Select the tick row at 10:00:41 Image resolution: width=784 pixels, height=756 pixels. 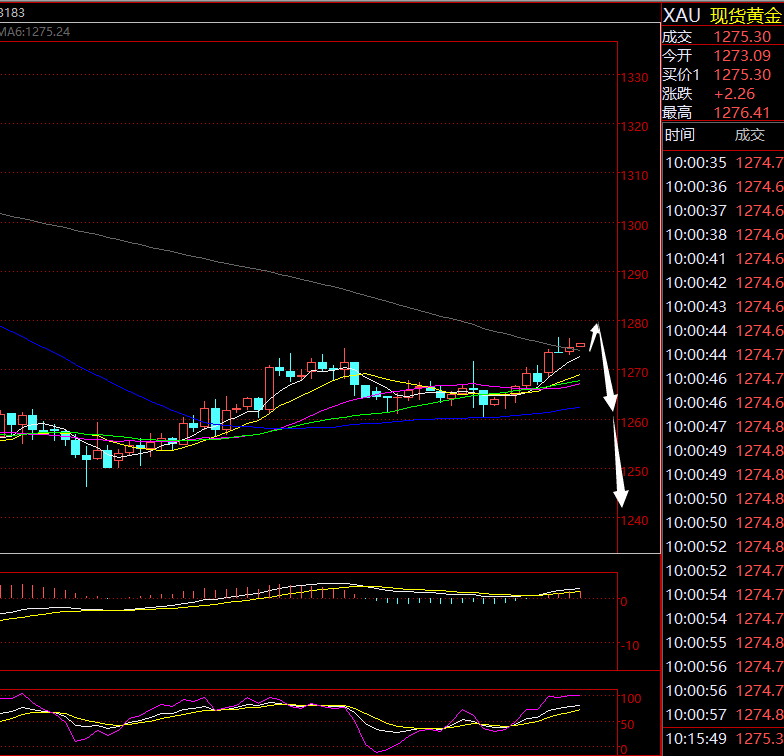coord(724,258)
